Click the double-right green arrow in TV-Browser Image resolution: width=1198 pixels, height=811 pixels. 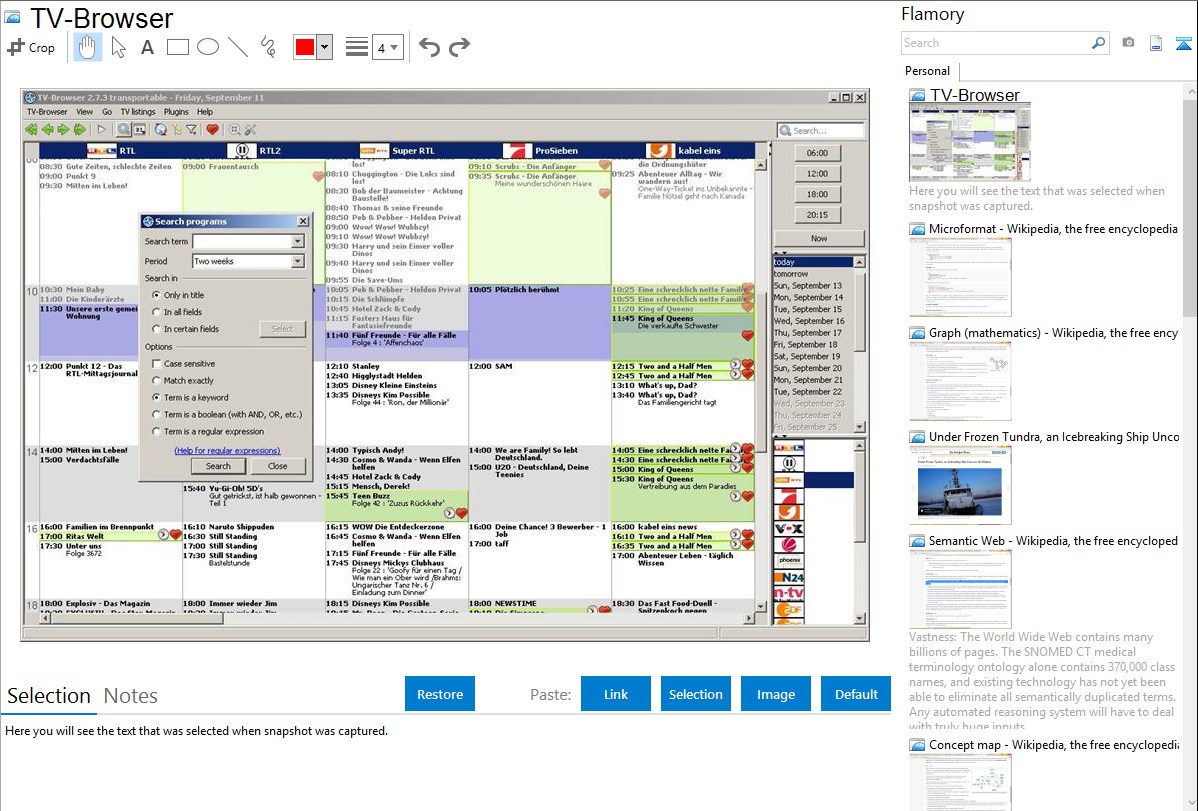point(79,130)
